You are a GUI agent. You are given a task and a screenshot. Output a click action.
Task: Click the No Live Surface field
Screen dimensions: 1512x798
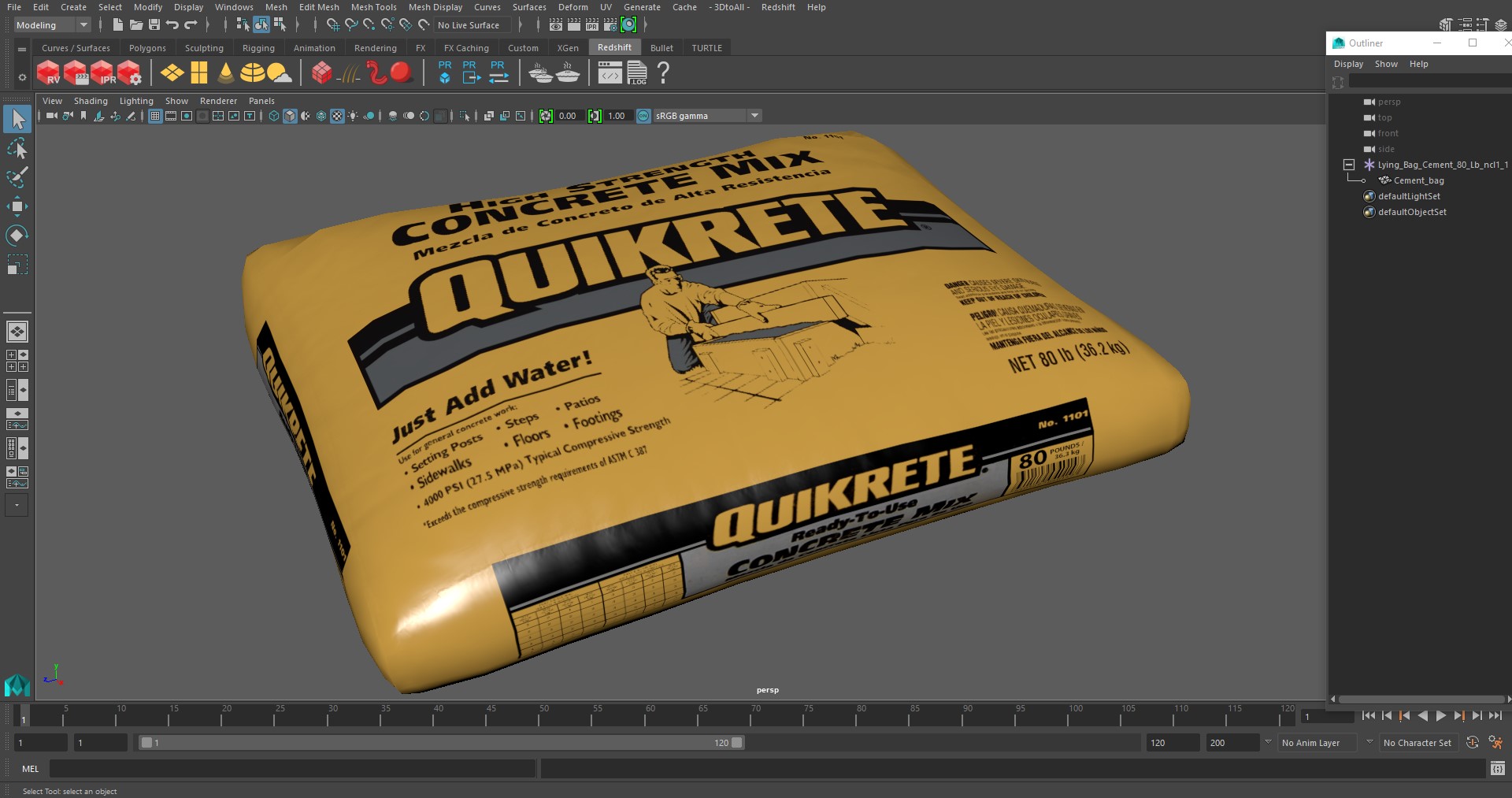[x=472, y=25]
